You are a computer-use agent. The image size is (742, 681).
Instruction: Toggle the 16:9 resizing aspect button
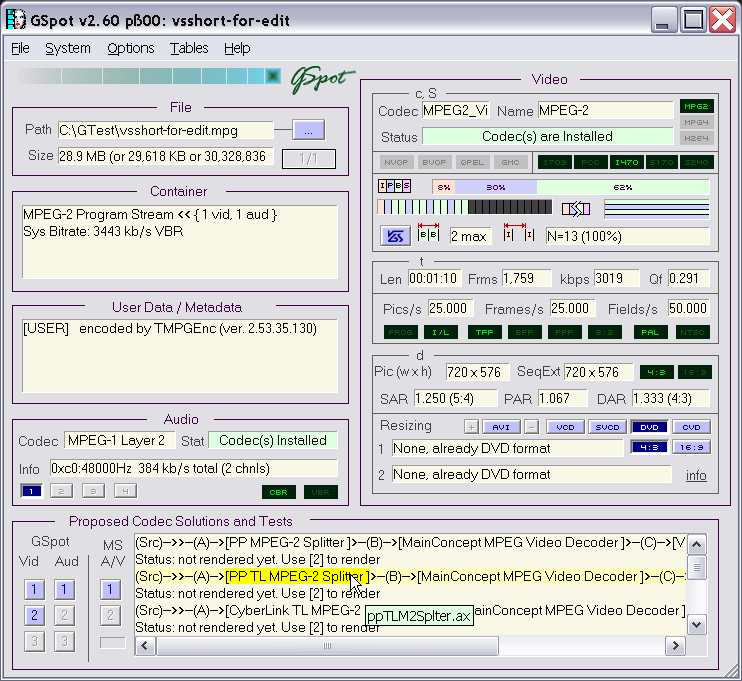tap(691, 447)
